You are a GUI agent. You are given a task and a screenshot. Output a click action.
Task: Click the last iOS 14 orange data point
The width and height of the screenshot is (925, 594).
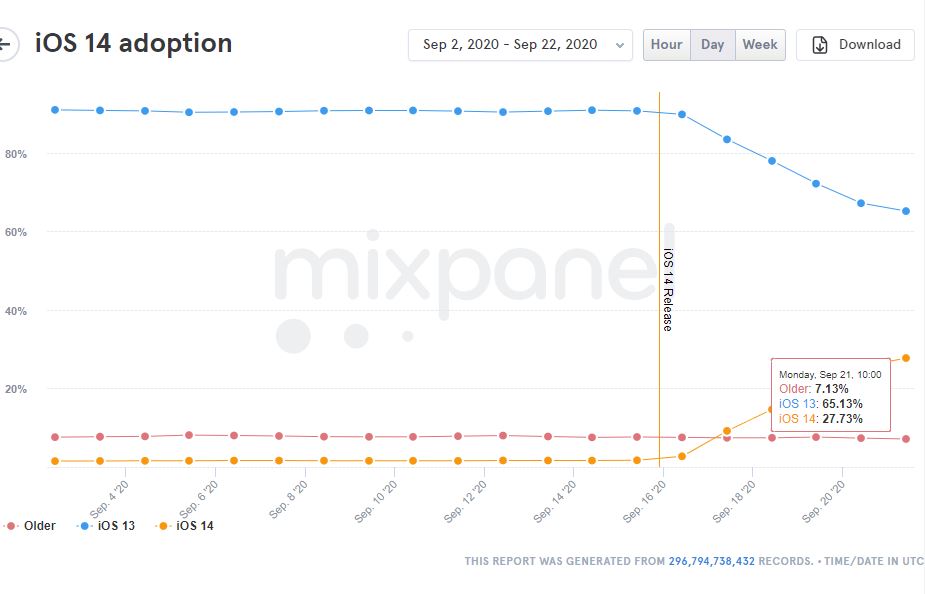pyautogui.click(x=906, y=358)
